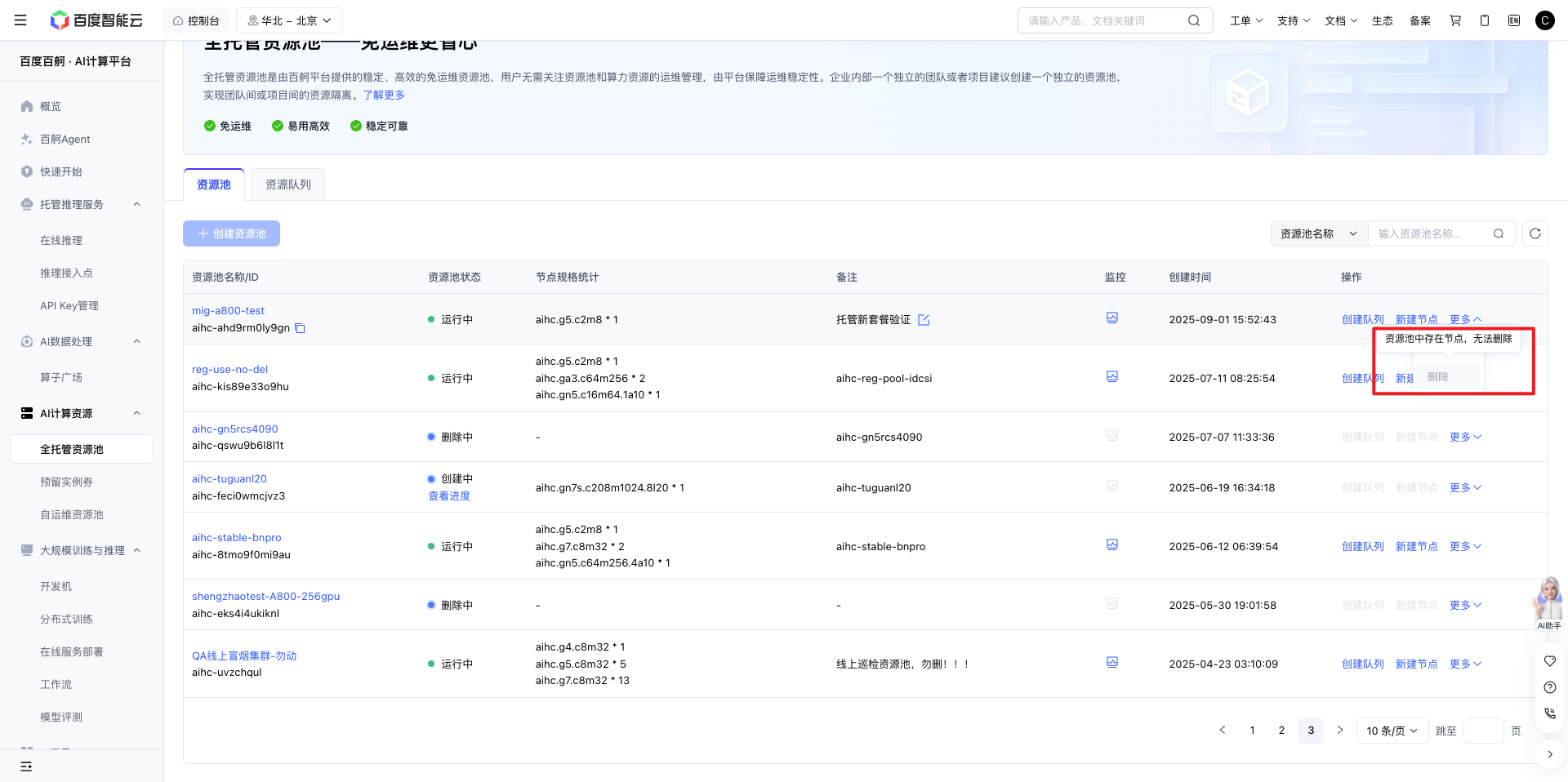Click the help question mark floating icon
This screenshot has height=782, width=1568.
(x=1550, y=687)
